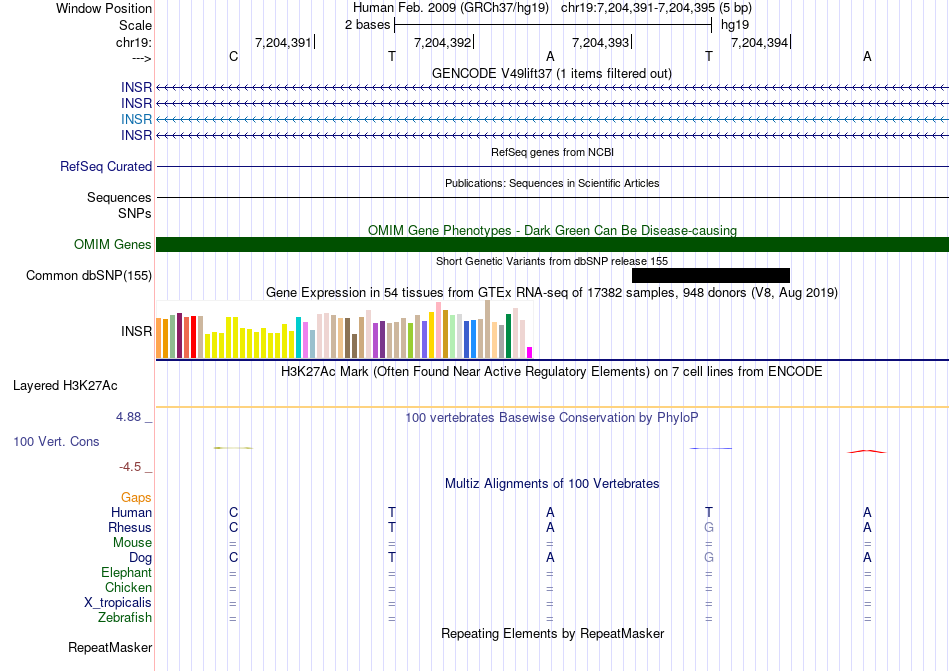The image size is (950, 671).
Task: Click the Window Position track label
Action: click(x=104, y=8)
